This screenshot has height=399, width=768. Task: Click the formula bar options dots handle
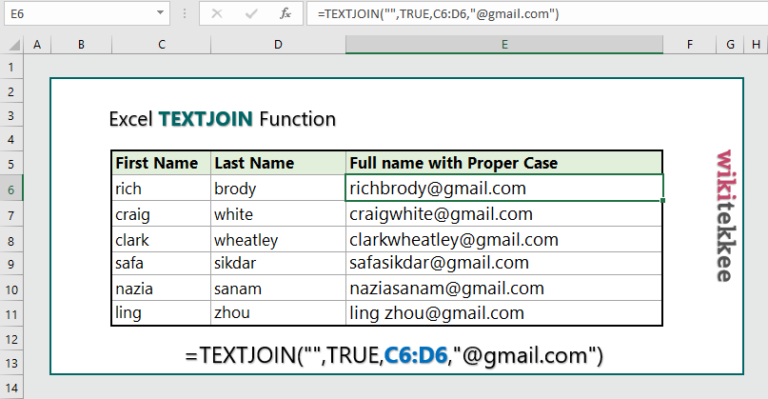[185, 14]
